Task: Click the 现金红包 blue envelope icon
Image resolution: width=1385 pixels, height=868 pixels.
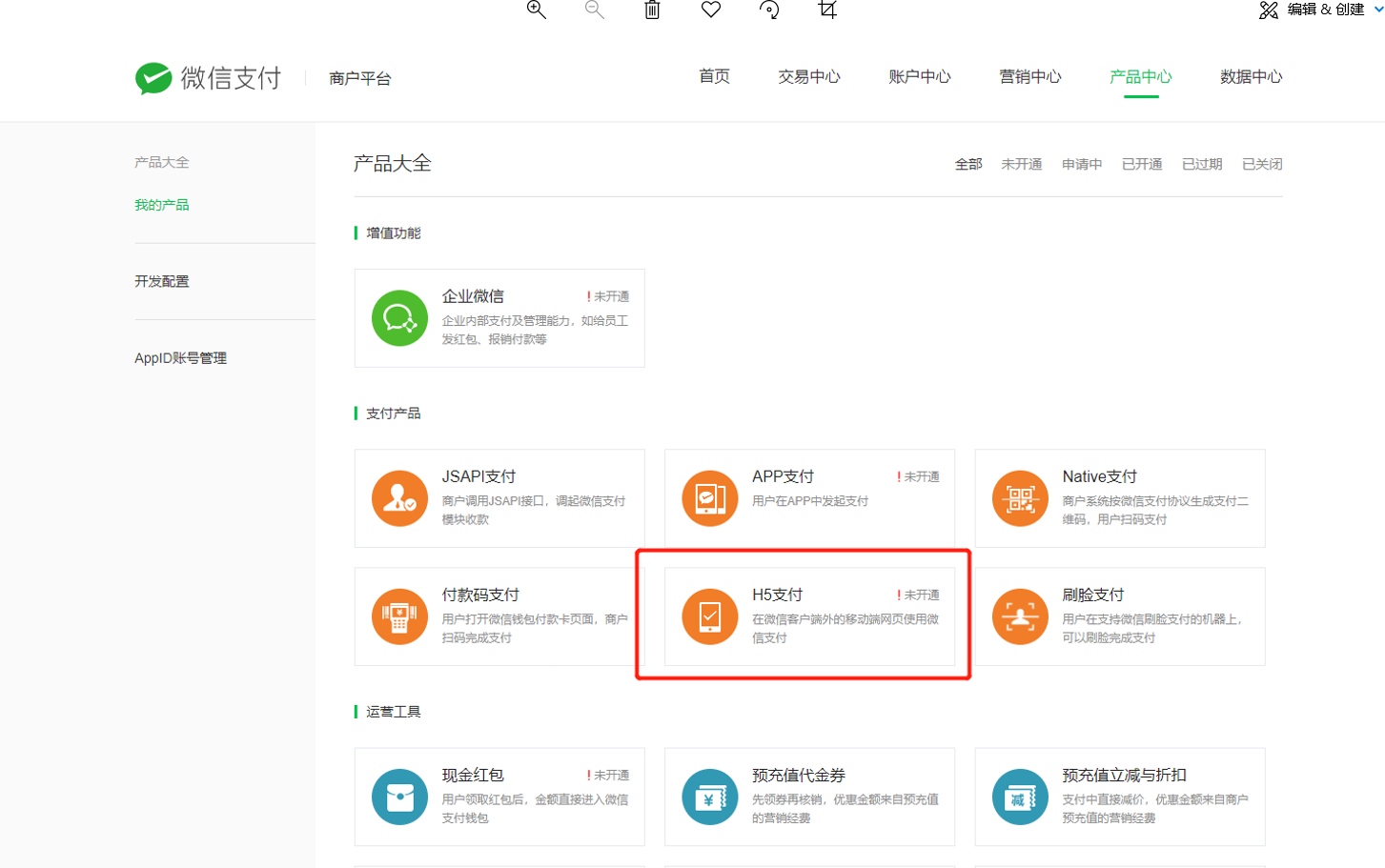Action: (399, 797)
